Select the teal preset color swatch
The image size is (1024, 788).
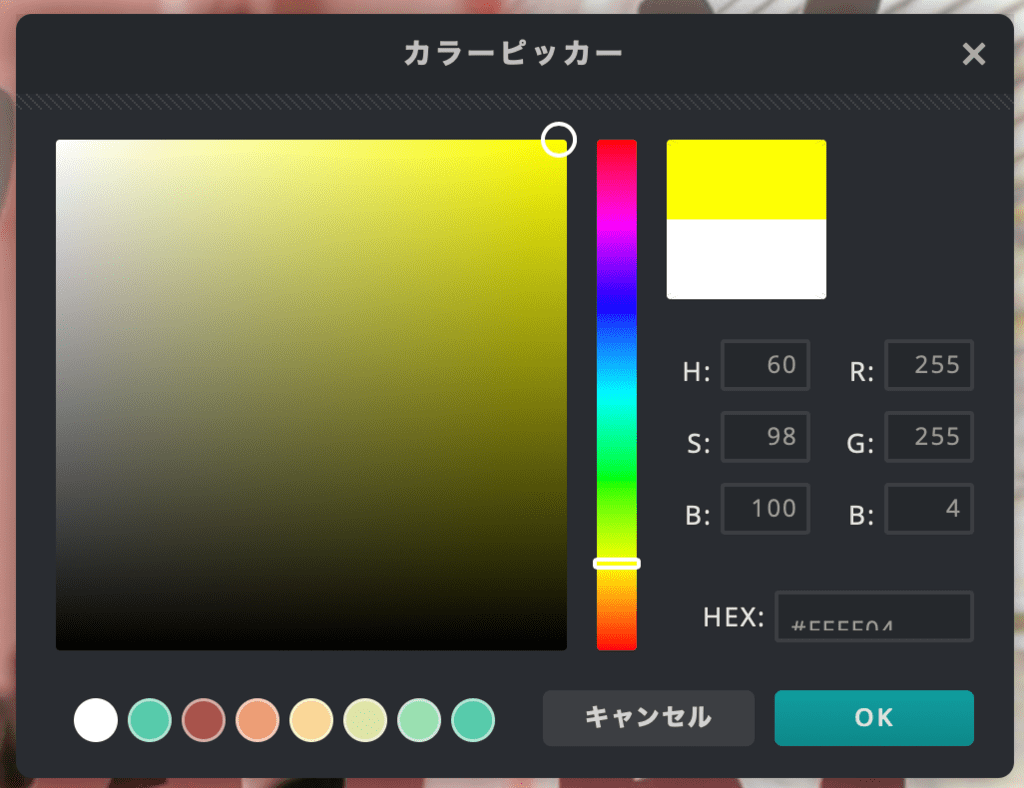pos(149,719)
